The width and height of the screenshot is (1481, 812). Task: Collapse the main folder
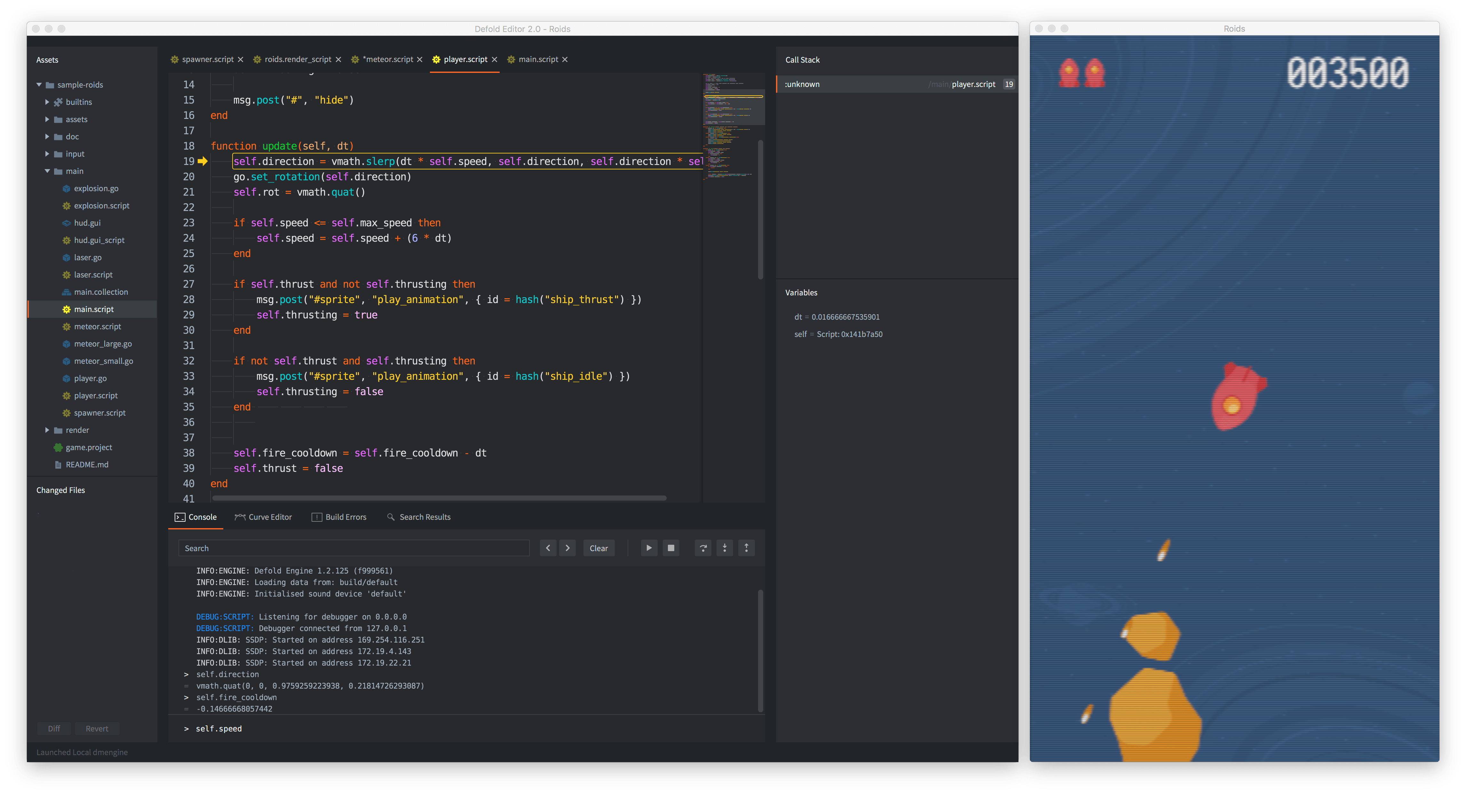47,171
